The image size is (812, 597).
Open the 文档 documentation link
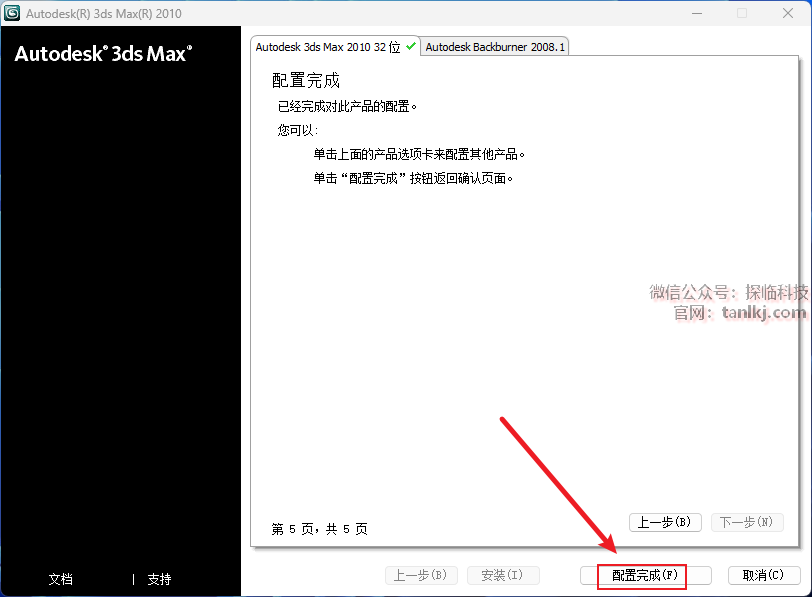tap(61, 579)
